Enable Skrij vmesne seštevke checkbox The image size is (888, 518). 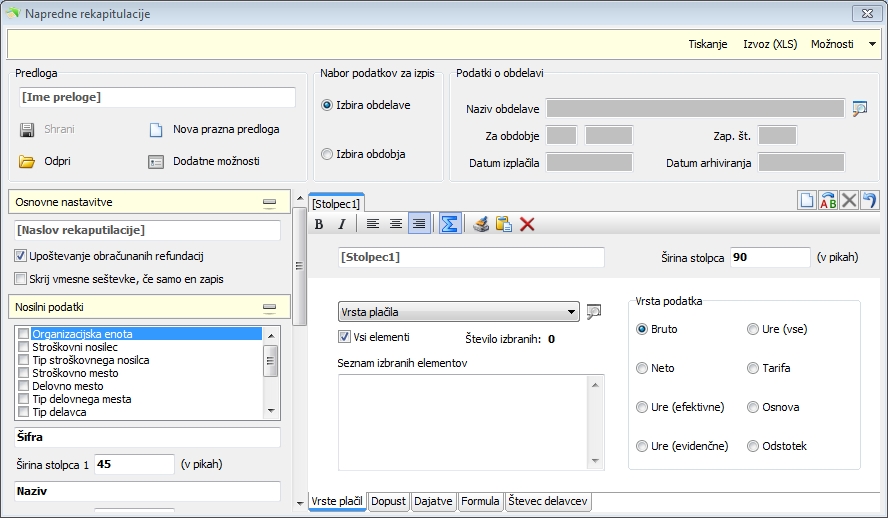(x=21, y=279)
